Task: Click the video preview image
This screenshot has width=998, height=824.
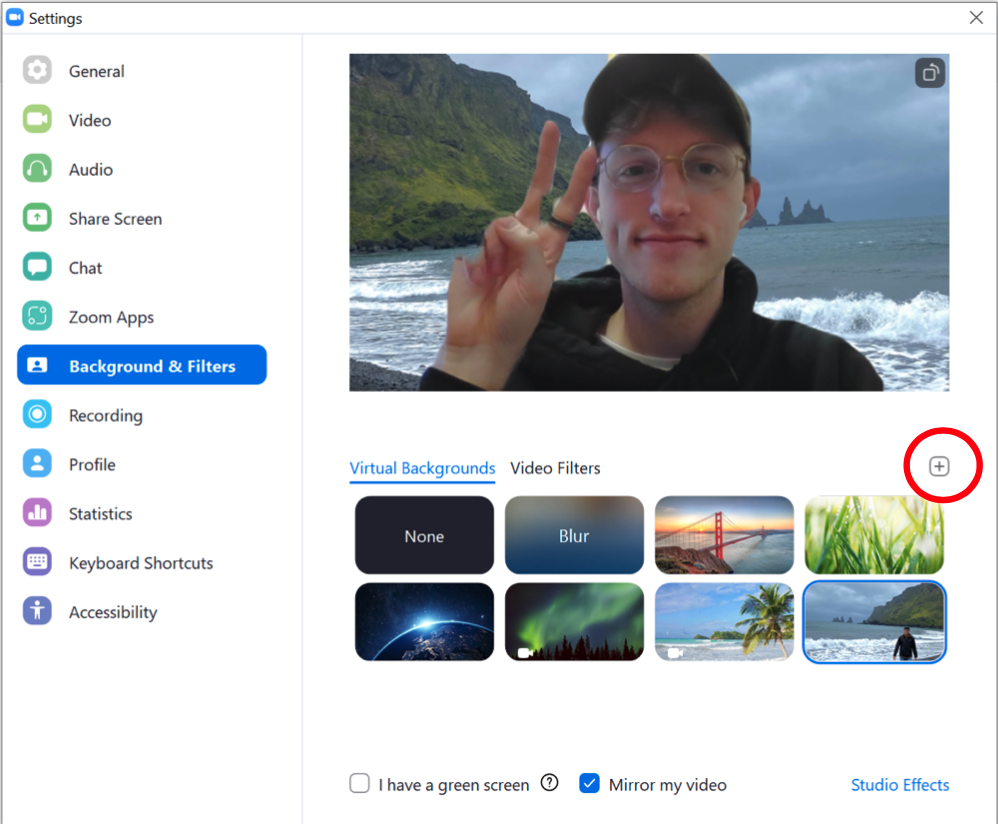Action: click(x=649, y=222)
